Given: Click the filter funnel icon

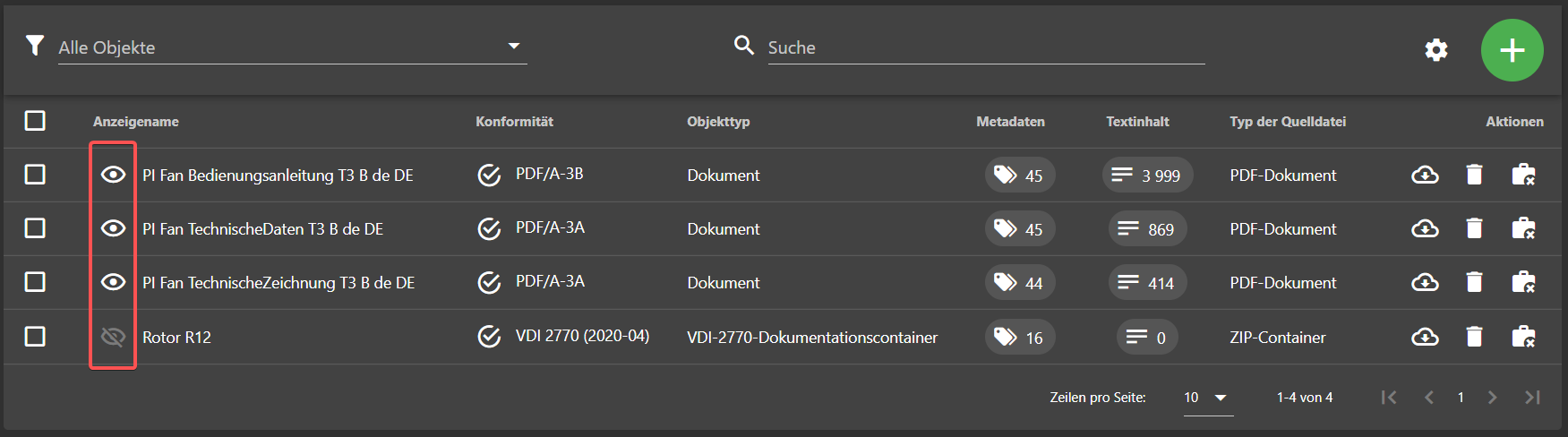Looking at the screenshot, I should (34, 45).
